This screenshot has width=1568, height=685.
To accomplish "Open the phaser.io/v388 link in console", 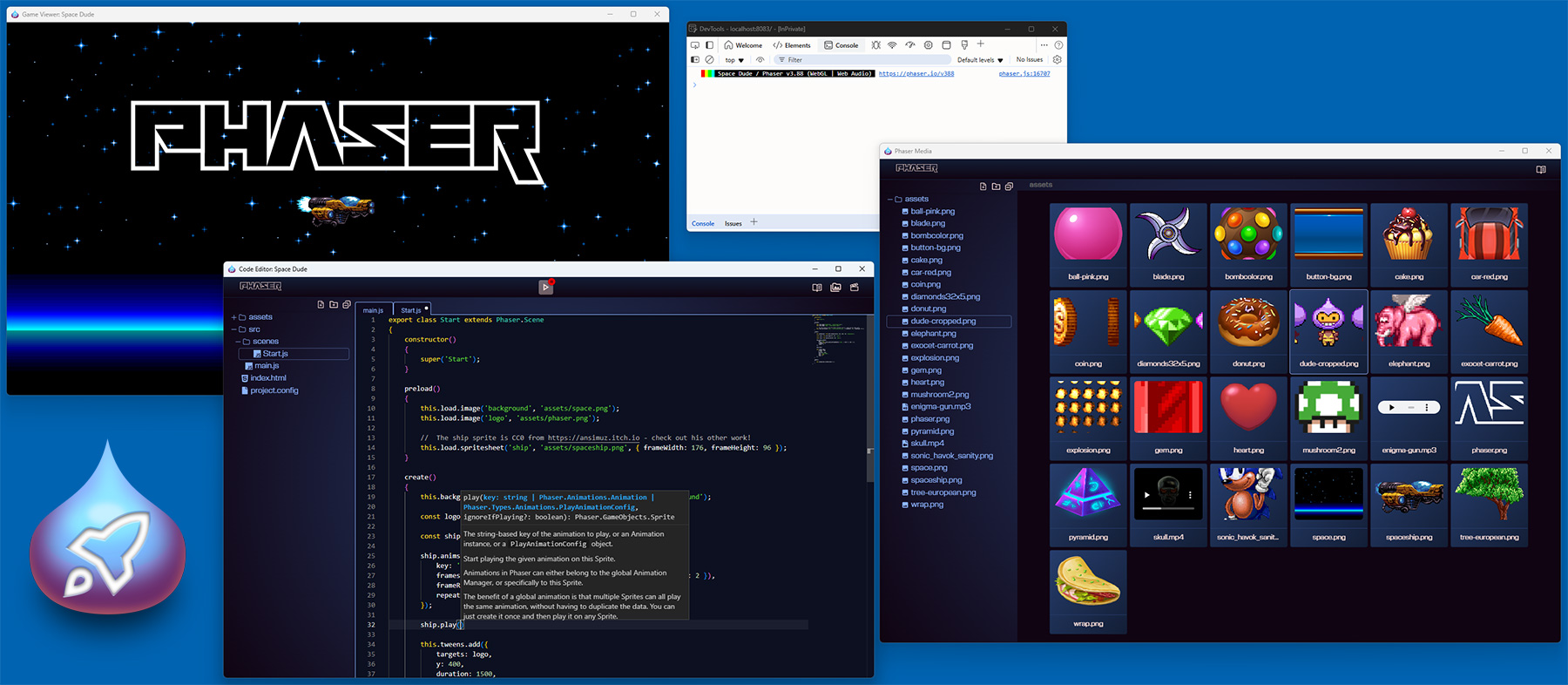I will 916,74.
